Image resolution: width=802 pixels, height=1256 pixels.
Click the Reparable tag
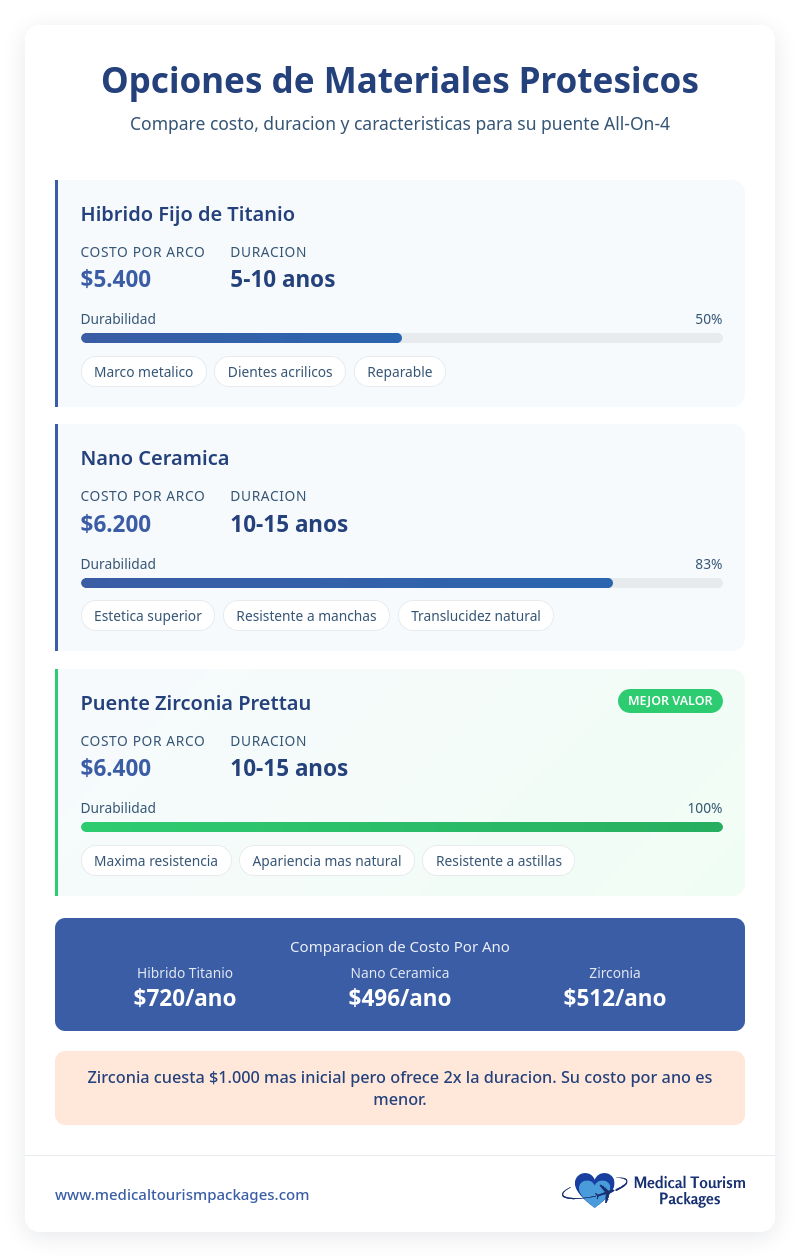(x=400, y=372)
